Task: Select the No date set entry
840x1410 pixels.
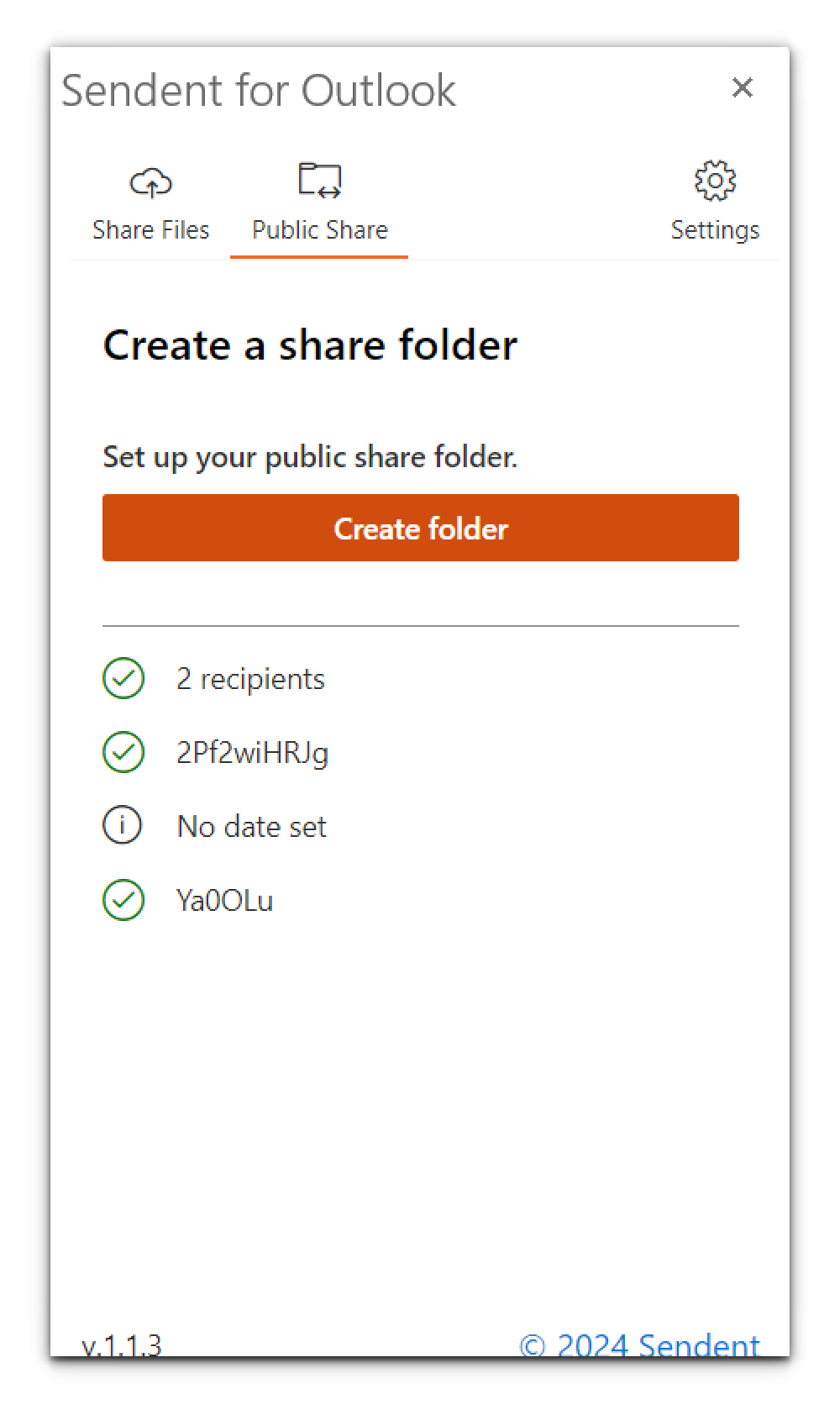Action: coord(251,825)
